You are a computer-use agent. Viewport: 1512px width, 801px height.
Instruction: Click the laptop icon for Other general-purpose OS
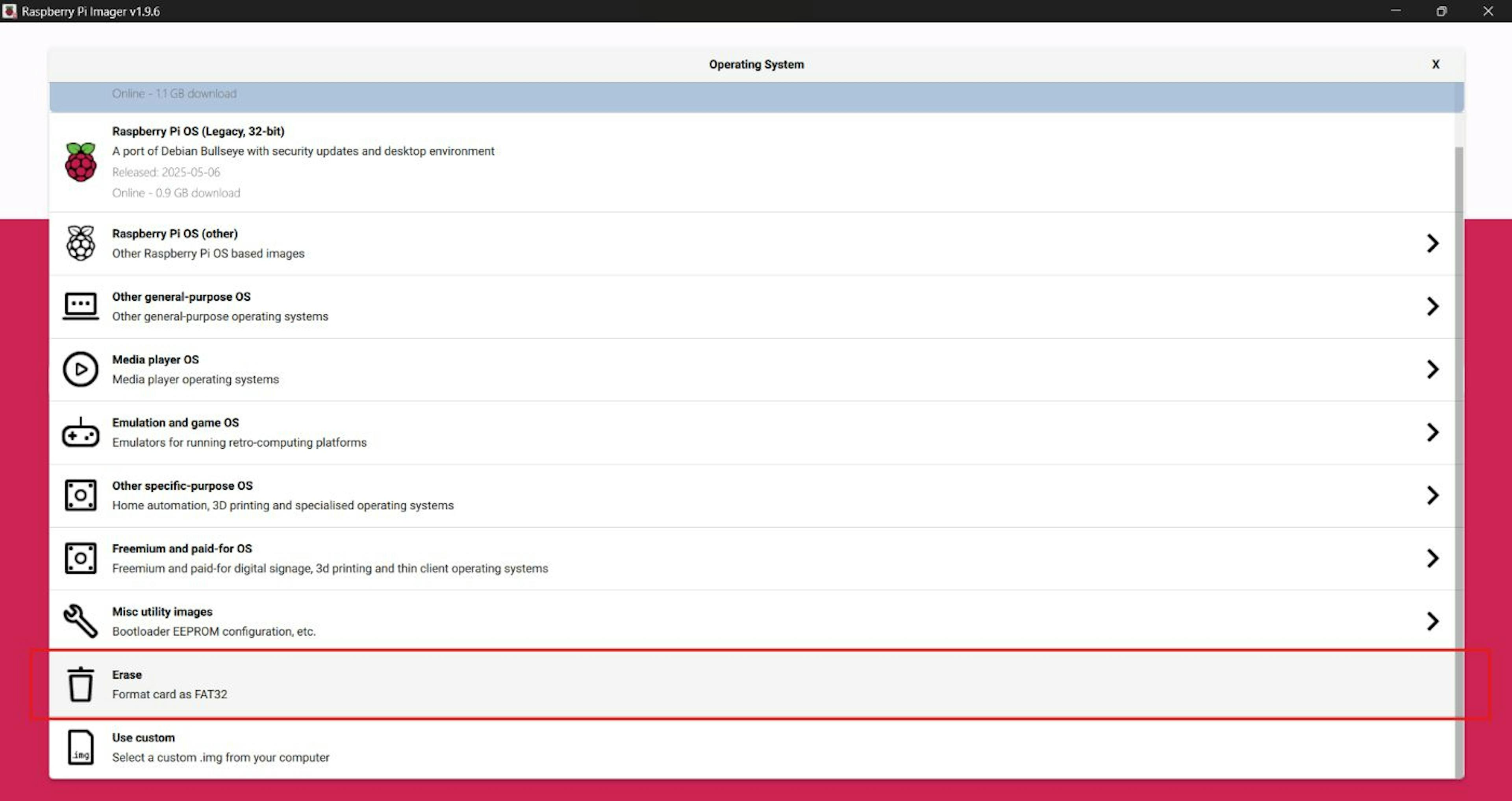(80, 306)
